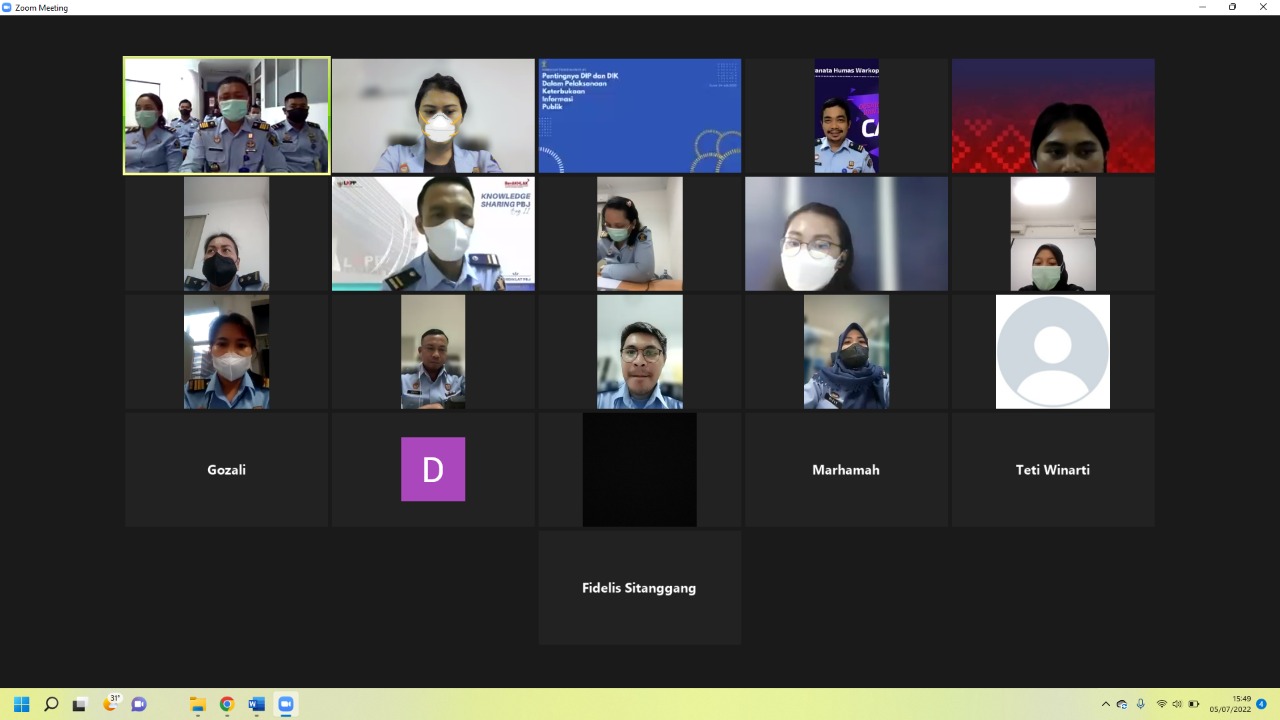Open the weather widget showing 31°

pyautogui.click(x=111, y=703)
